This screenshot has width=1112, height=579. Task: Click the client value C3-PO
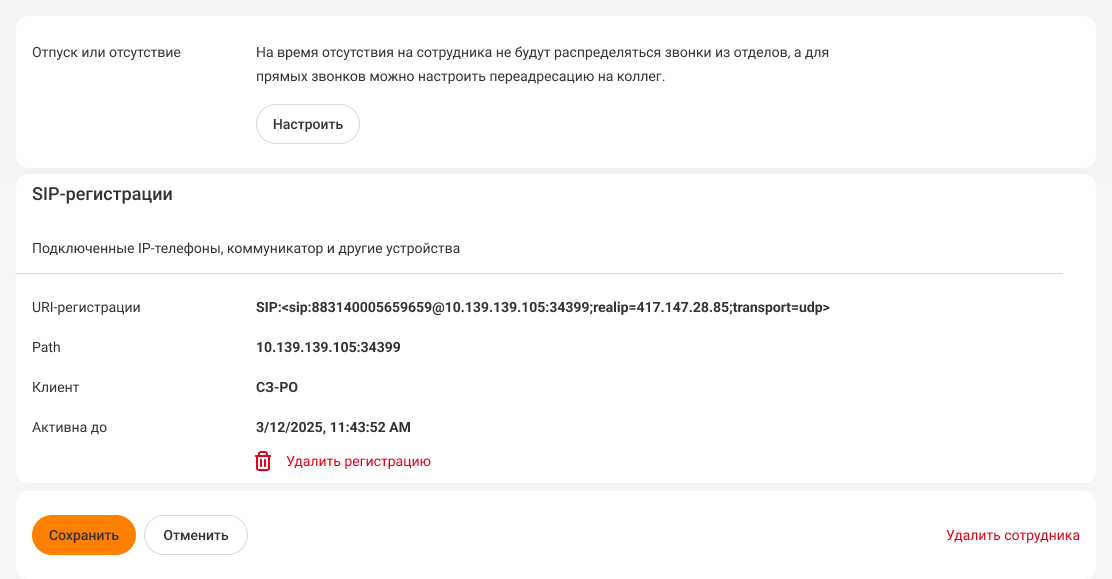(x=277, y=387)
